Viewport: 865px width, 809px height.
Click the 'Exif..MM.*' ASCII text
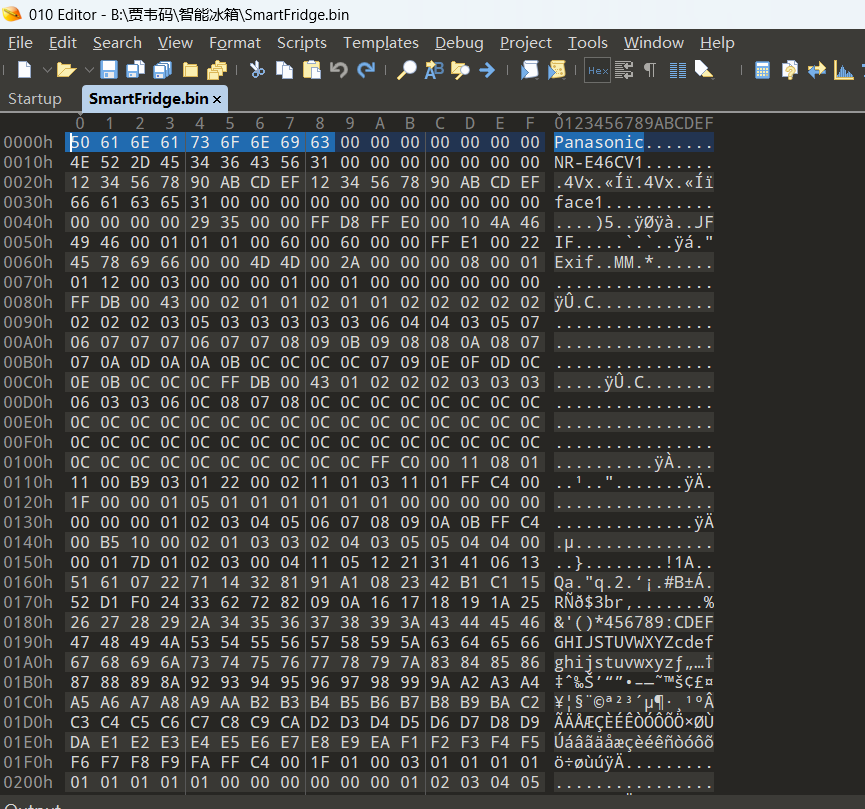604,262
